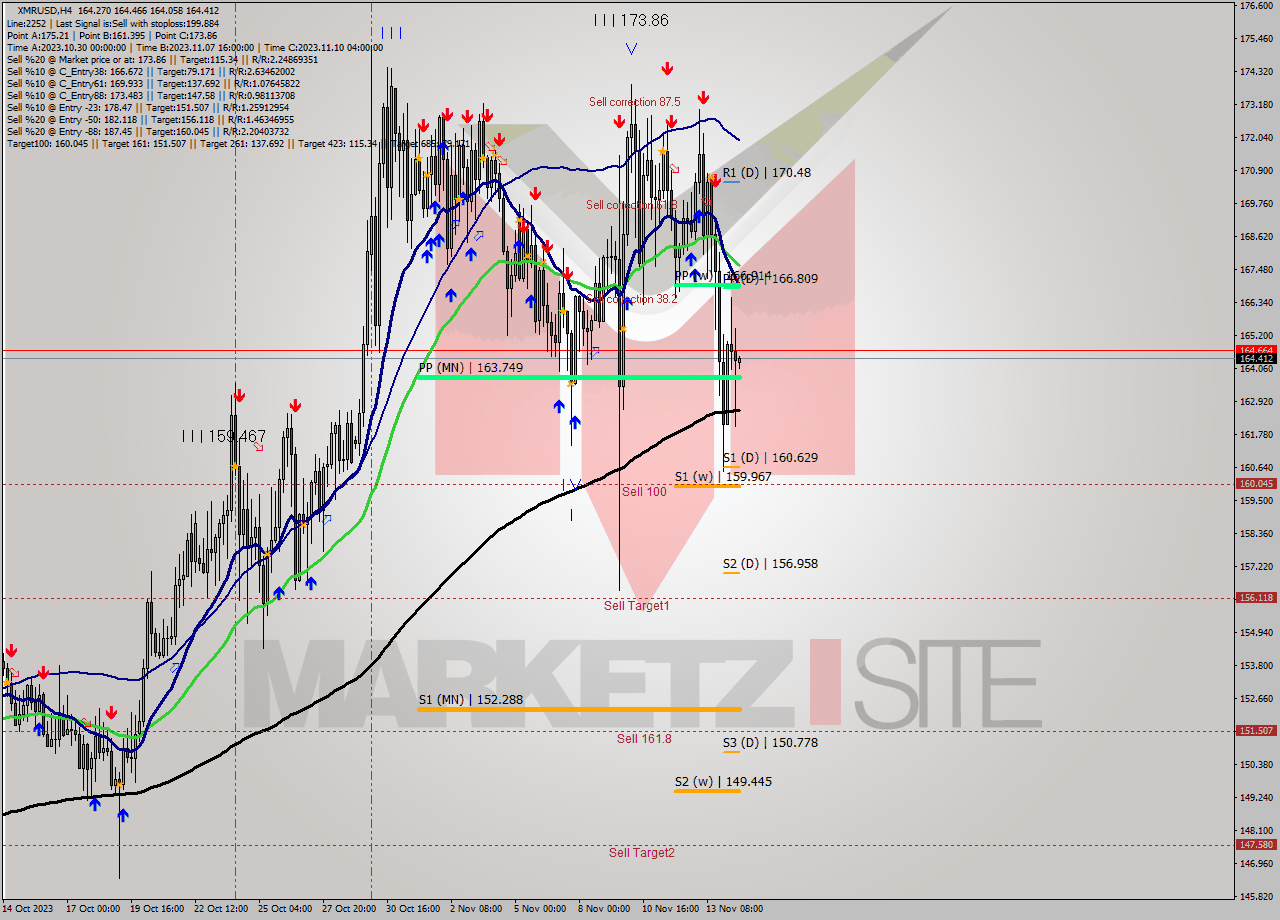Click the 154.94 price axis value
The width and height of the screenshot is (1280, 920).
tap(1256, 633)
